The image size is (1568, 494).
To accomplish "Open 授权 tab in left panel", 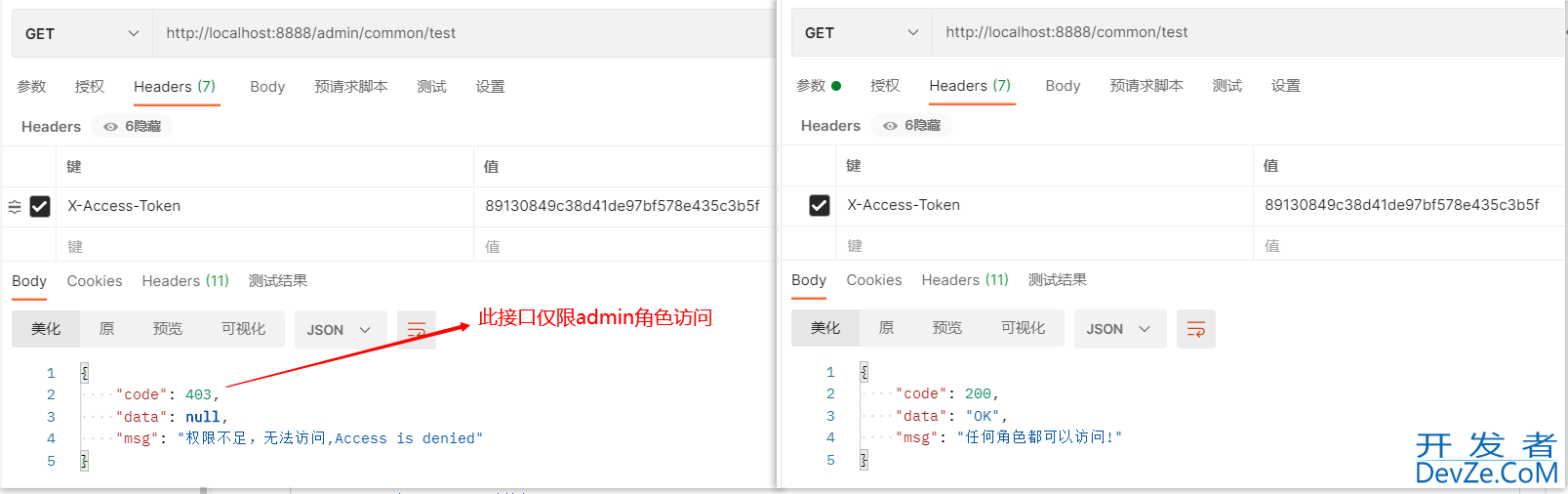I will (90, 86).
